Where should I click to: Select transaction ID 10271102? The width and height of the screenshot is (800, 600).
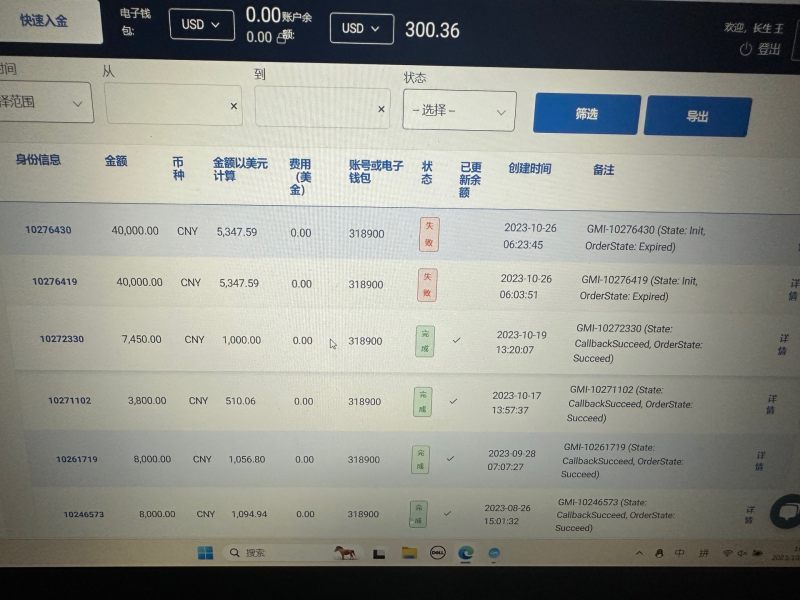click(x=69, y=401)
